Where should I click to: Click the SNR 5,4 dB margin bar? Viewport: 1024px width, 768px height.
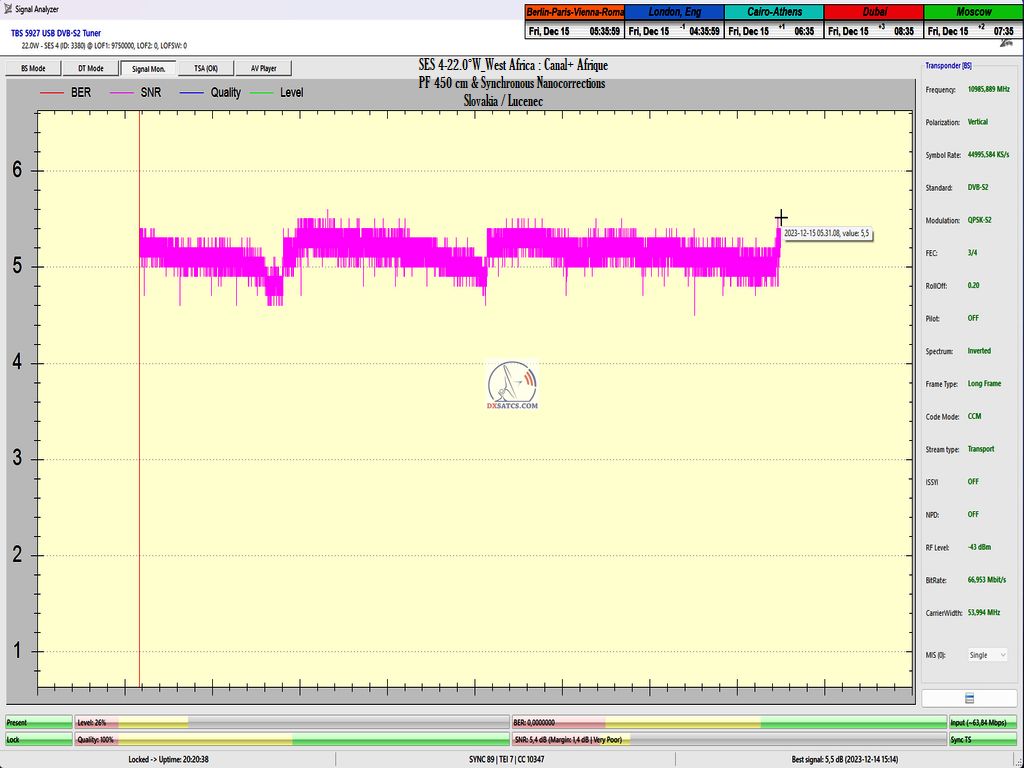[x=727, y=740]
